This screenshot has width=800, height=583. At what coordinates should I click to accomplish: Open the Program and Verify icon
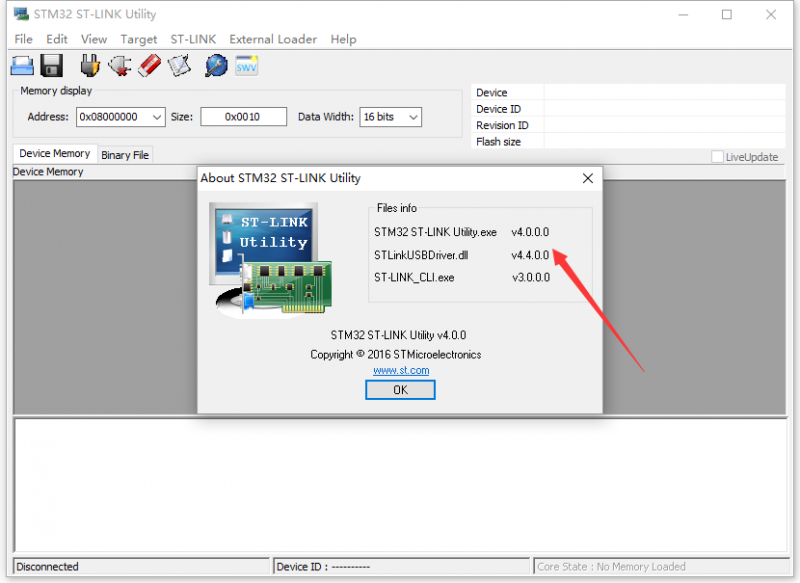(180, 65)
